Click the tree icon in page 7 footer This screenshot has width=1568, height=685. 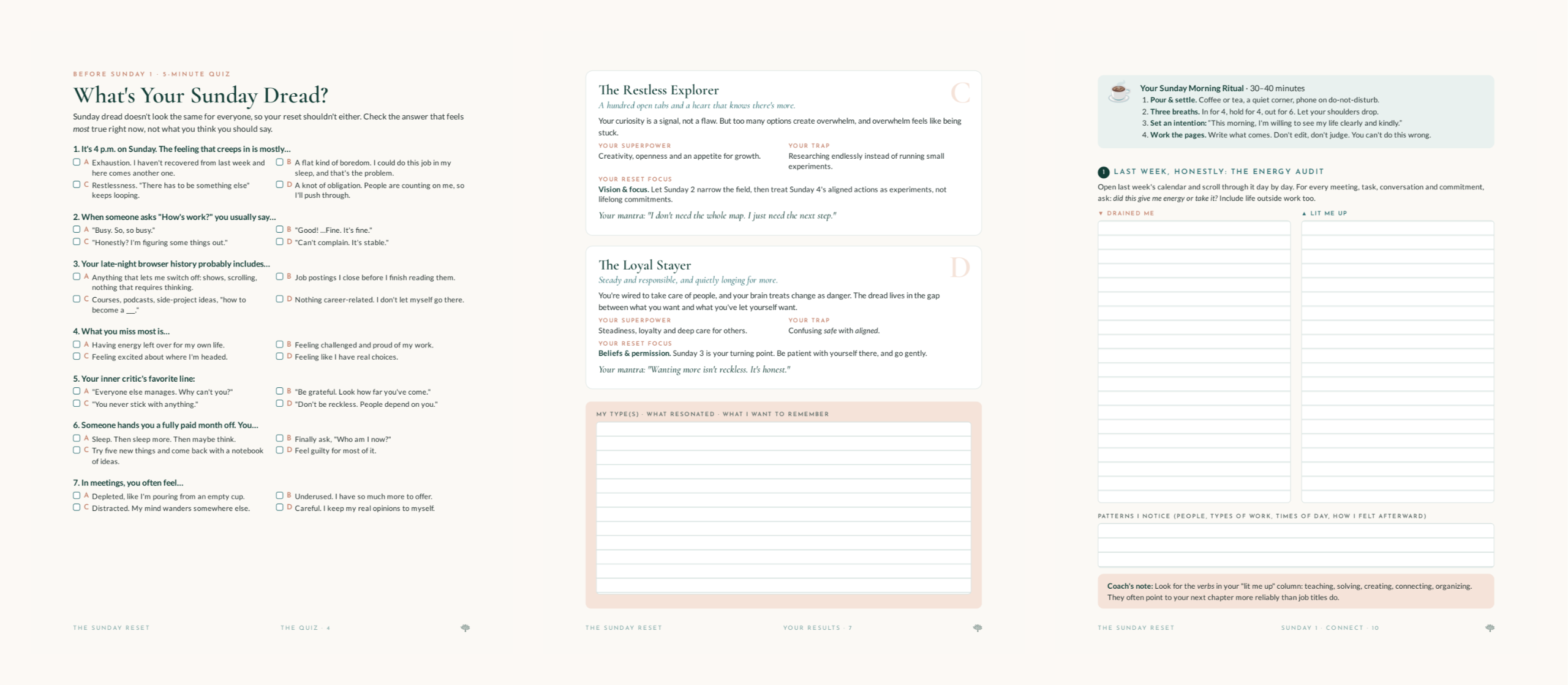click(978, 628)
